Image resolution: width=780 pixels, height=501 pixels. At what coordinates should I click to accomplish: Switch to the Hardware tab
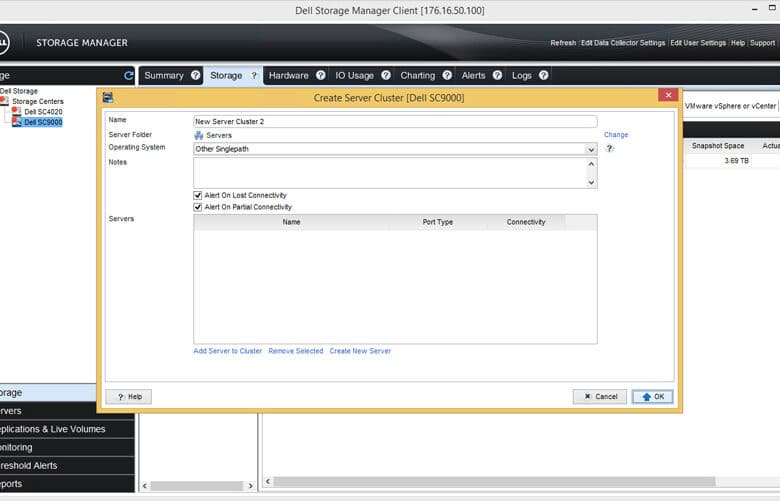point(289,76)
